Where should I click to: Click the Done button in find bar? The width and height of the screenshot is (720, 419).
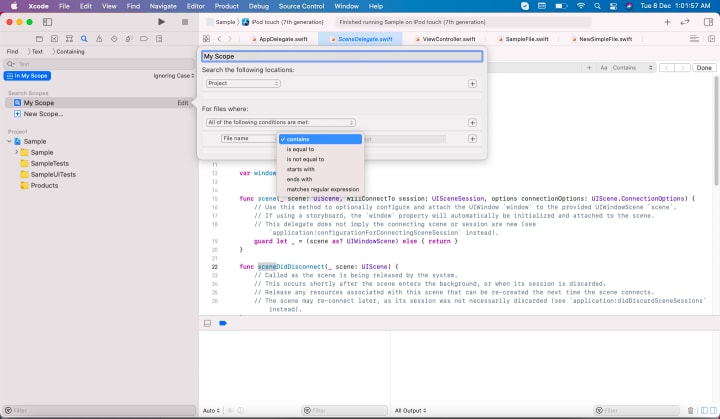pos(704,68)
